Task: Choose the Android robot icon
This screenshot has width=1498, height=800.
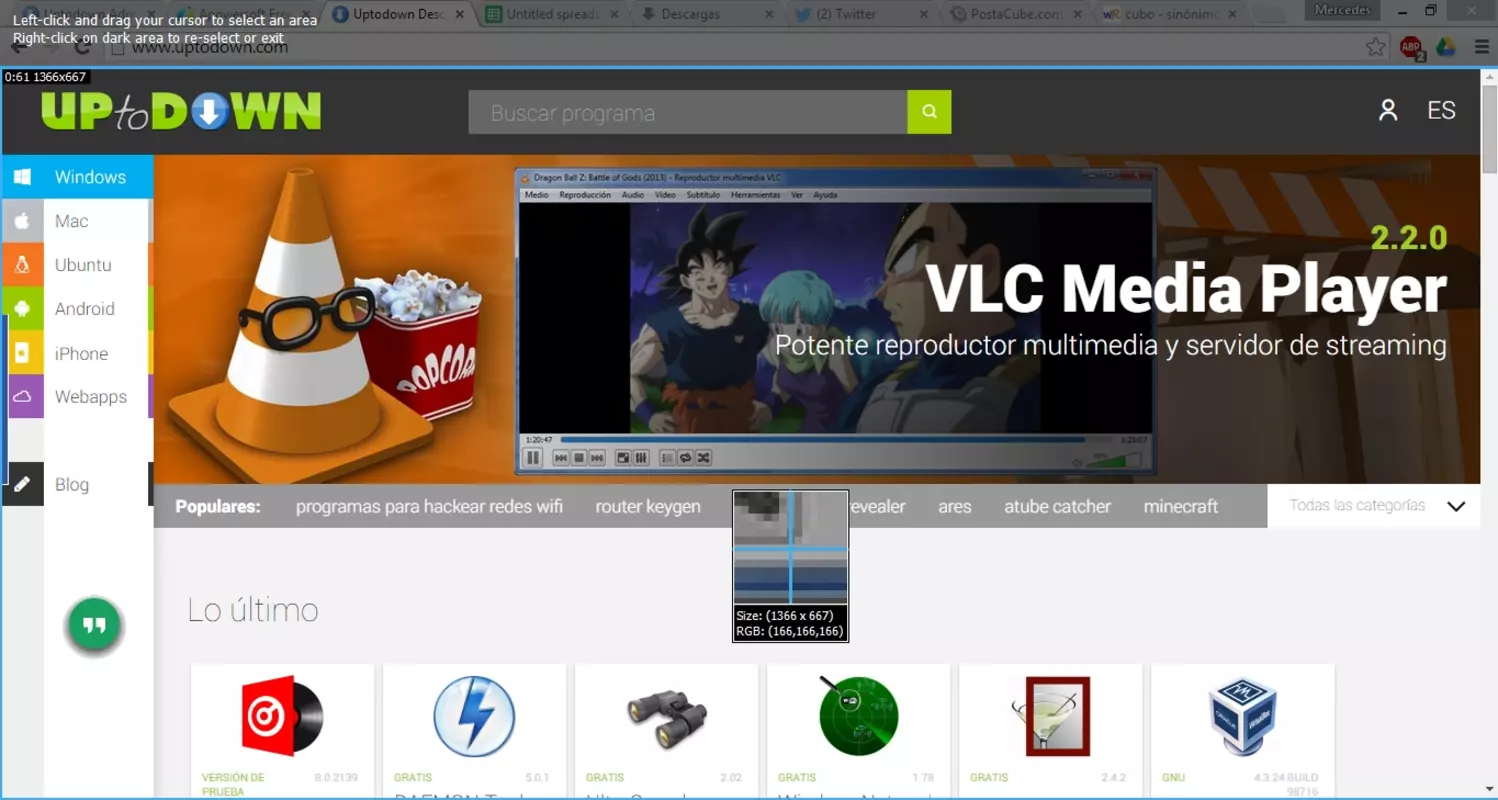Action: tap(22, 309)
